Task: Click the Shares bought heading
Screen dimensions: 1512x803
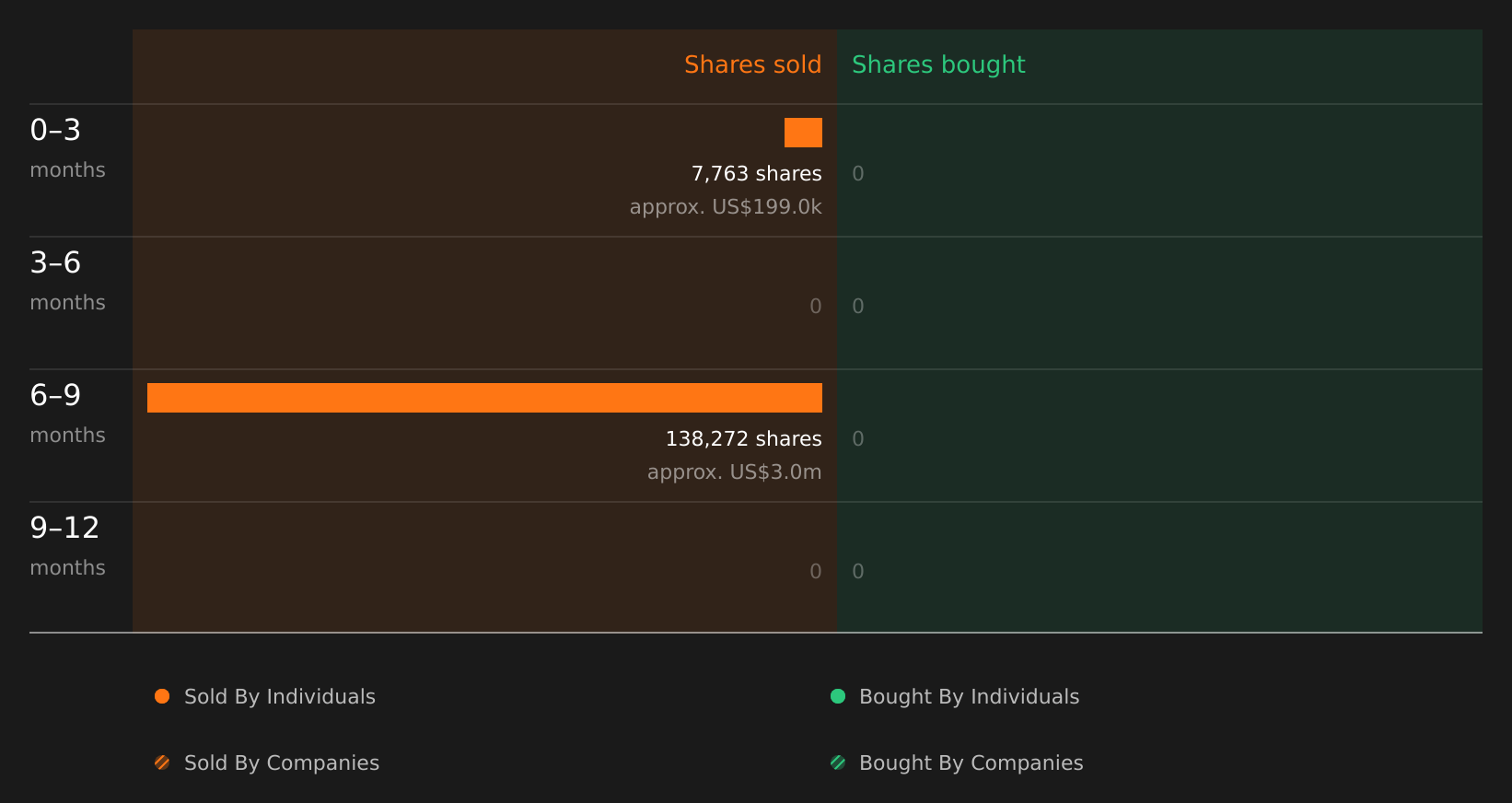Action: pos(938,64)
